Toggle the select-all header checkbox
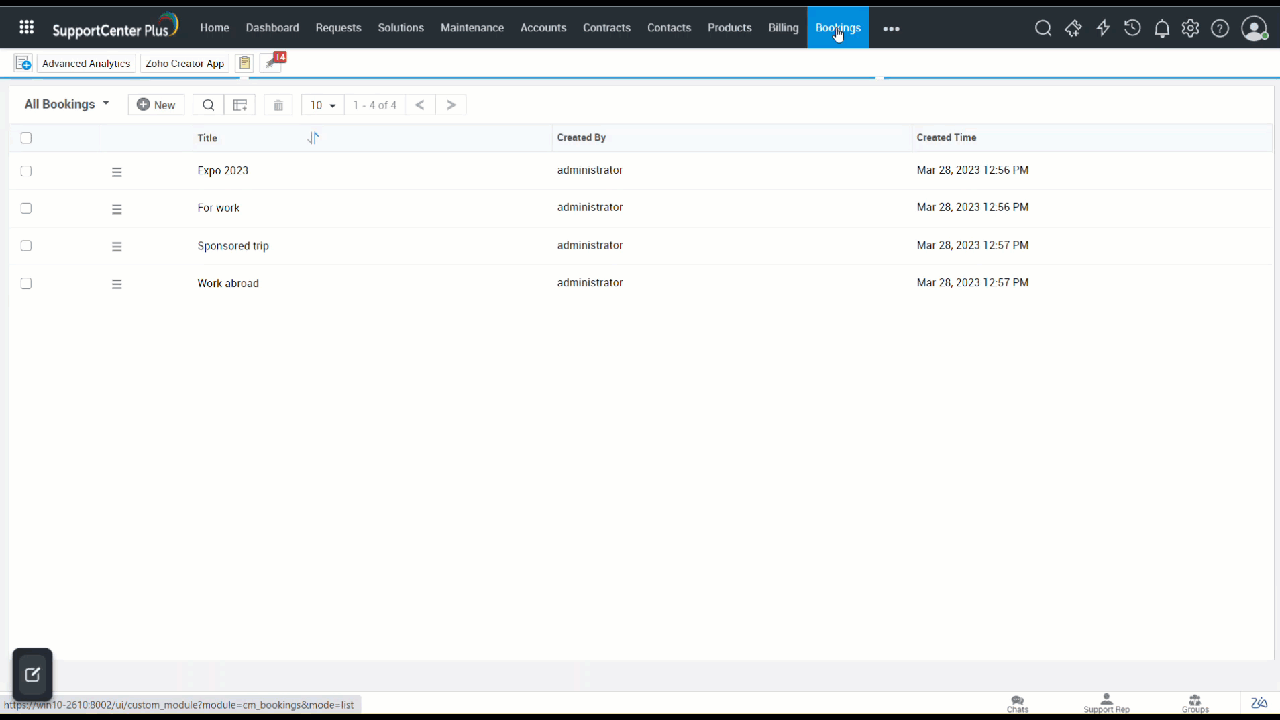The image size is (1280, 720). (x=26, y=138)
